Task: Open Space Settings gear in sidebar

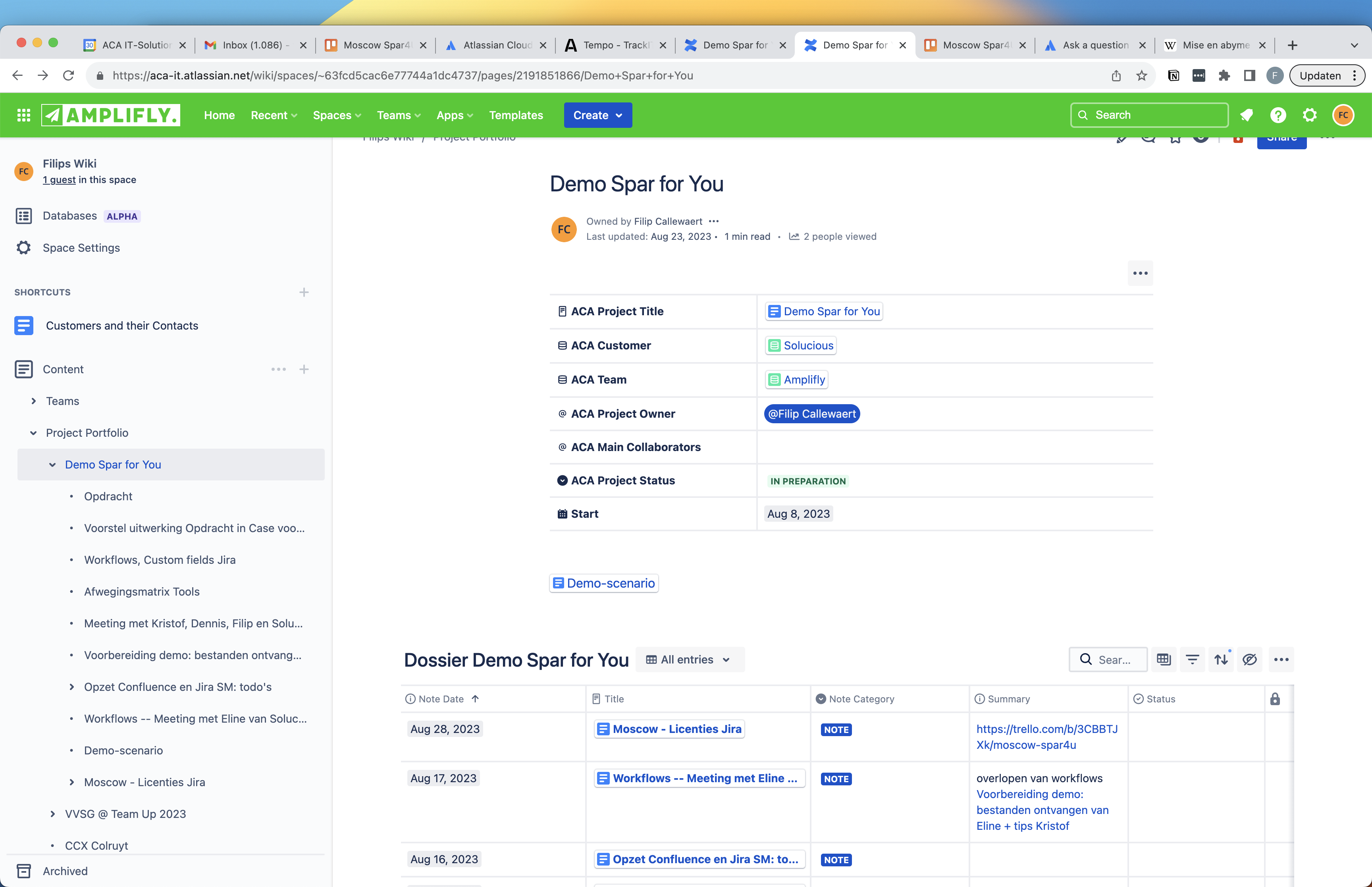Action: click(23, 248)
